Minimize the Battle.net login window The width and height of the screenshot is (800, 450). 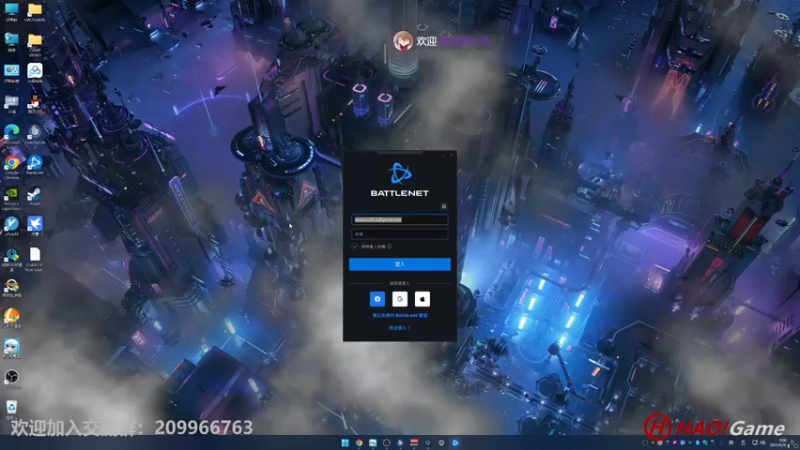443,155
